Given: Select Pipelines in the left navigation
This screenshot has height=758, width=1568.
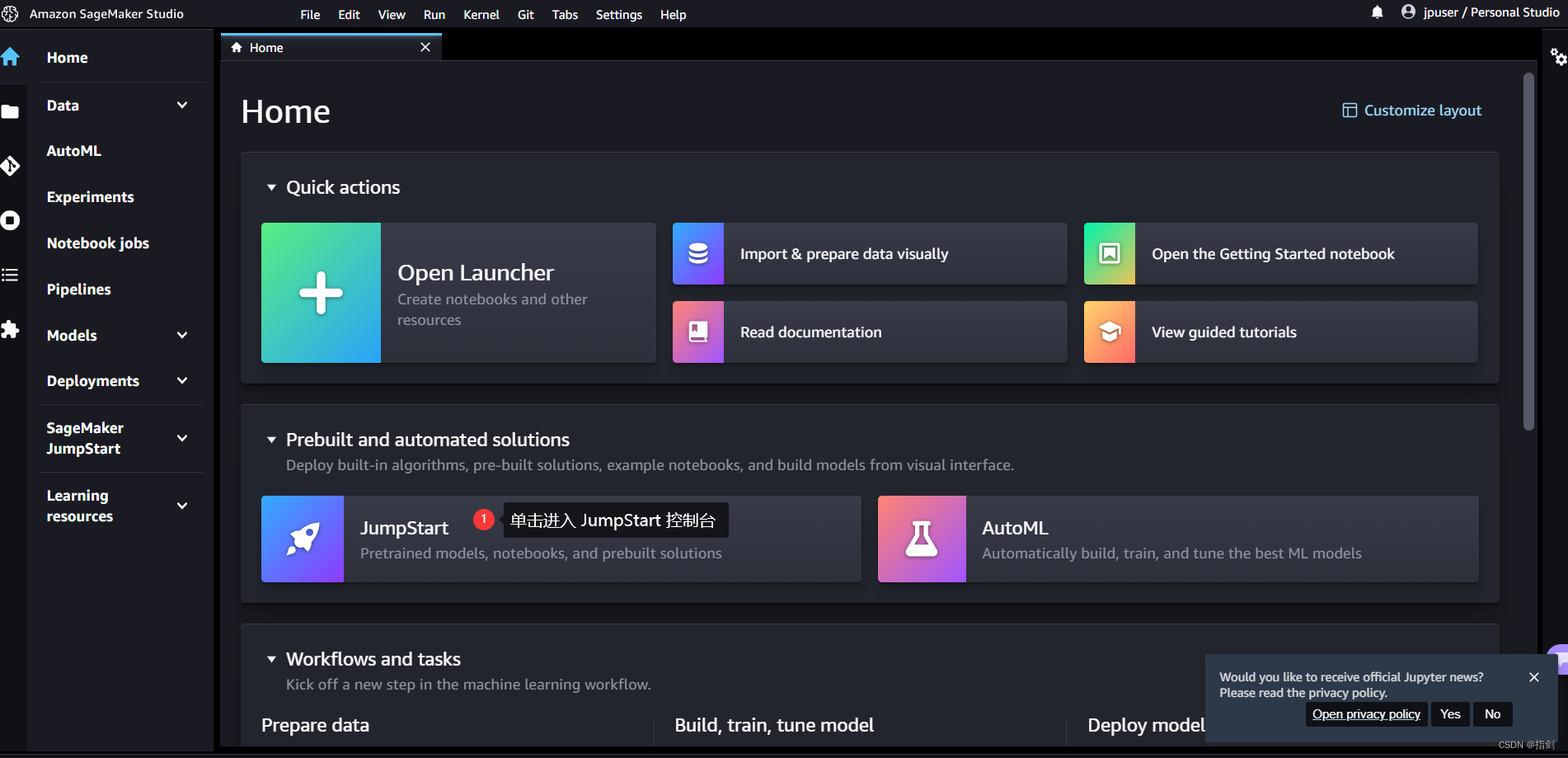Looking at the screenshot, I should (78, 290).
